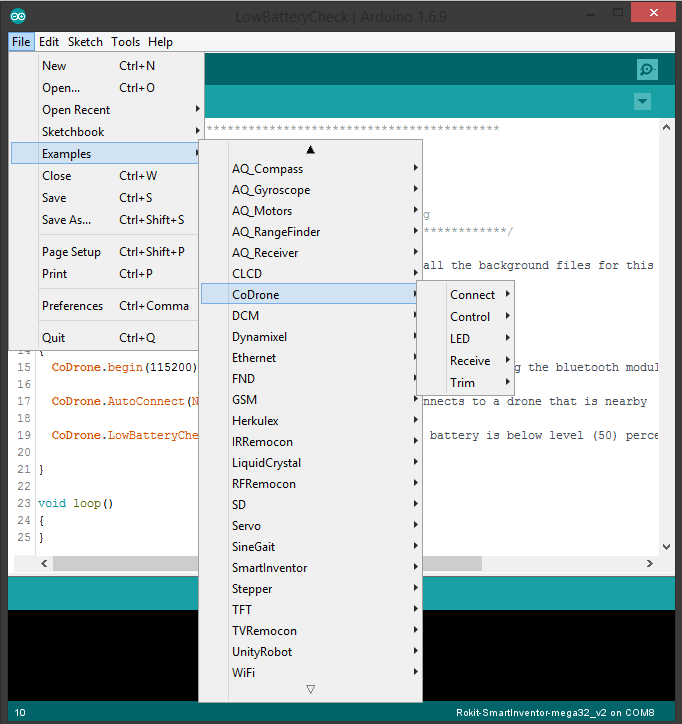Open the Ethernet examples submenu

click(x=309, y=358)
